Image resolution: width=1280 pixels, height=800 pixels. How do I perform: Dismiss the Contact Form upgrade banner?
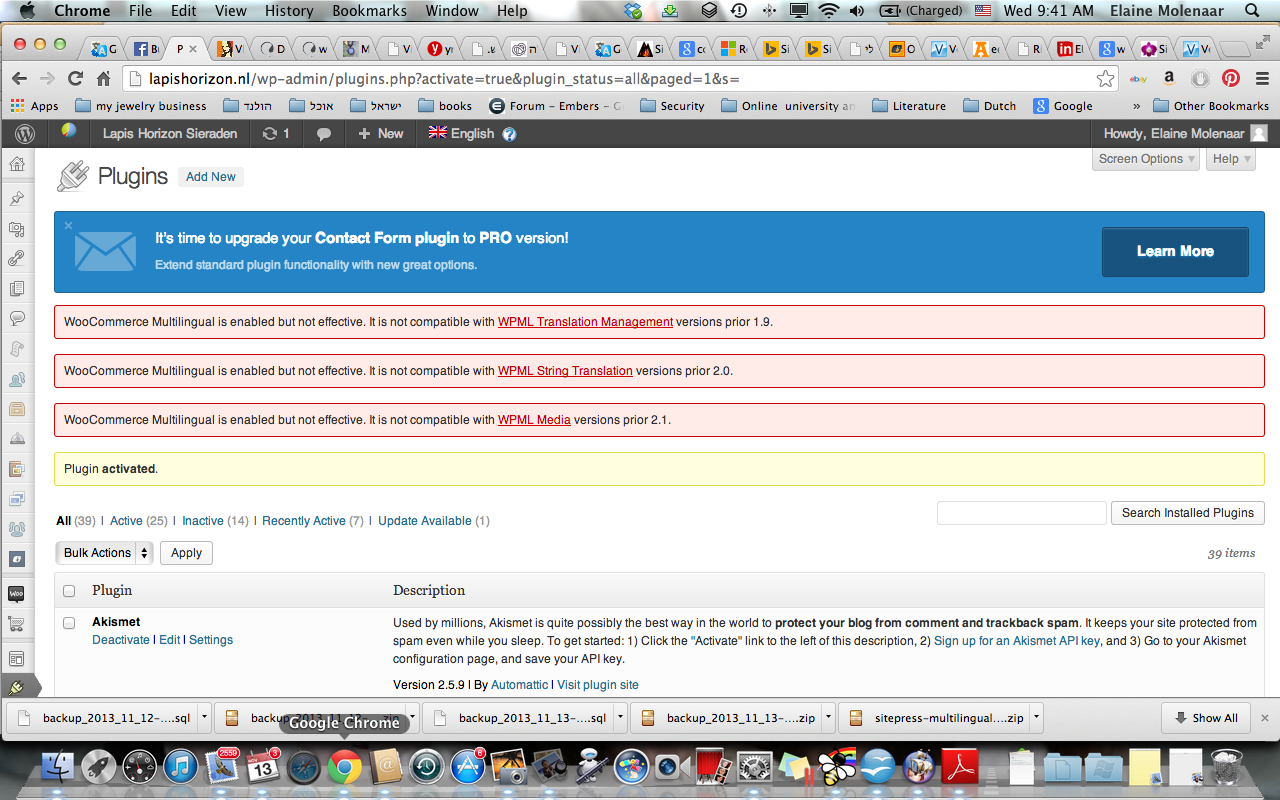pos(68,225)
